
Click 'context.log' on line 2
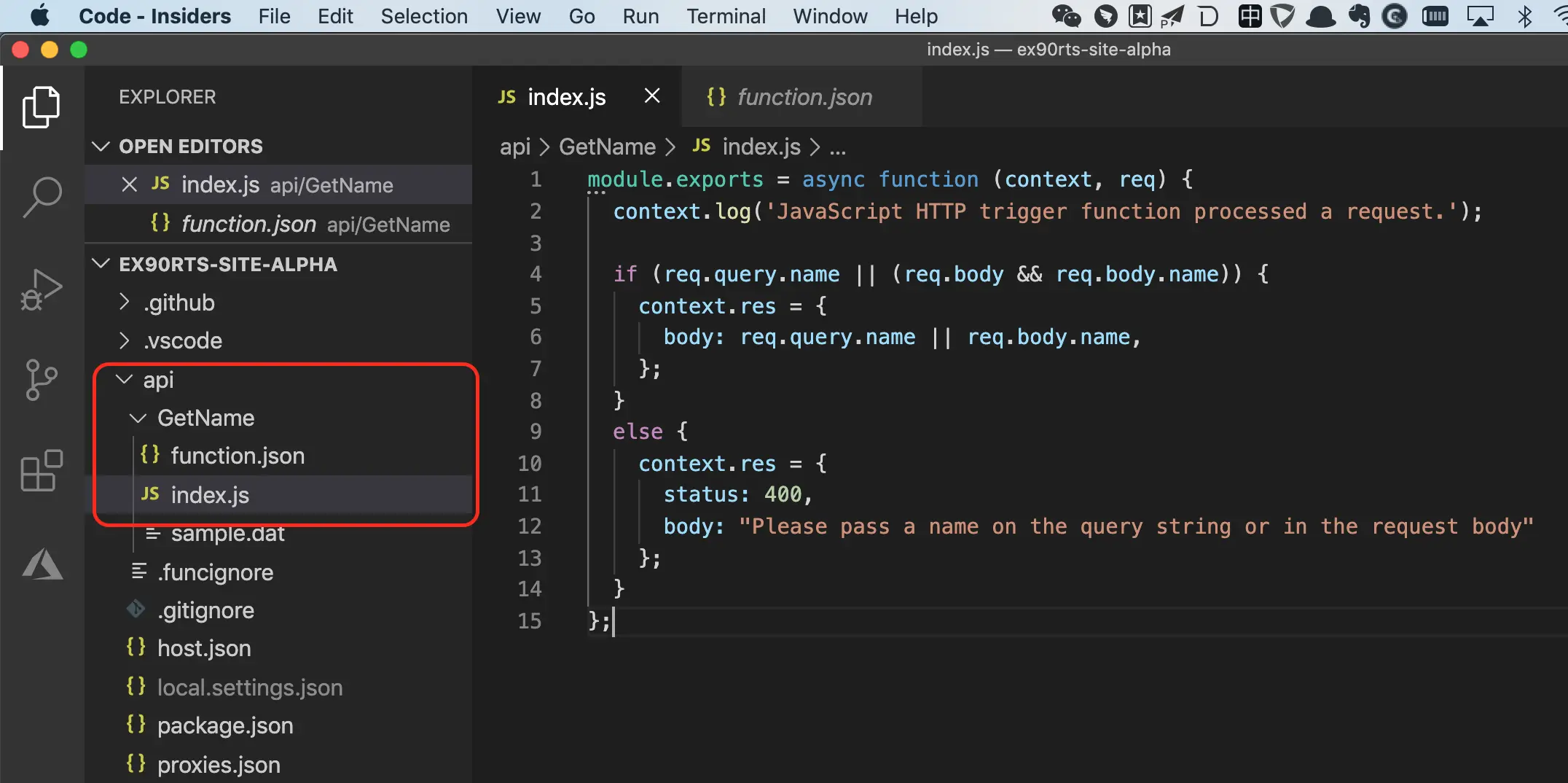(682, 211)
